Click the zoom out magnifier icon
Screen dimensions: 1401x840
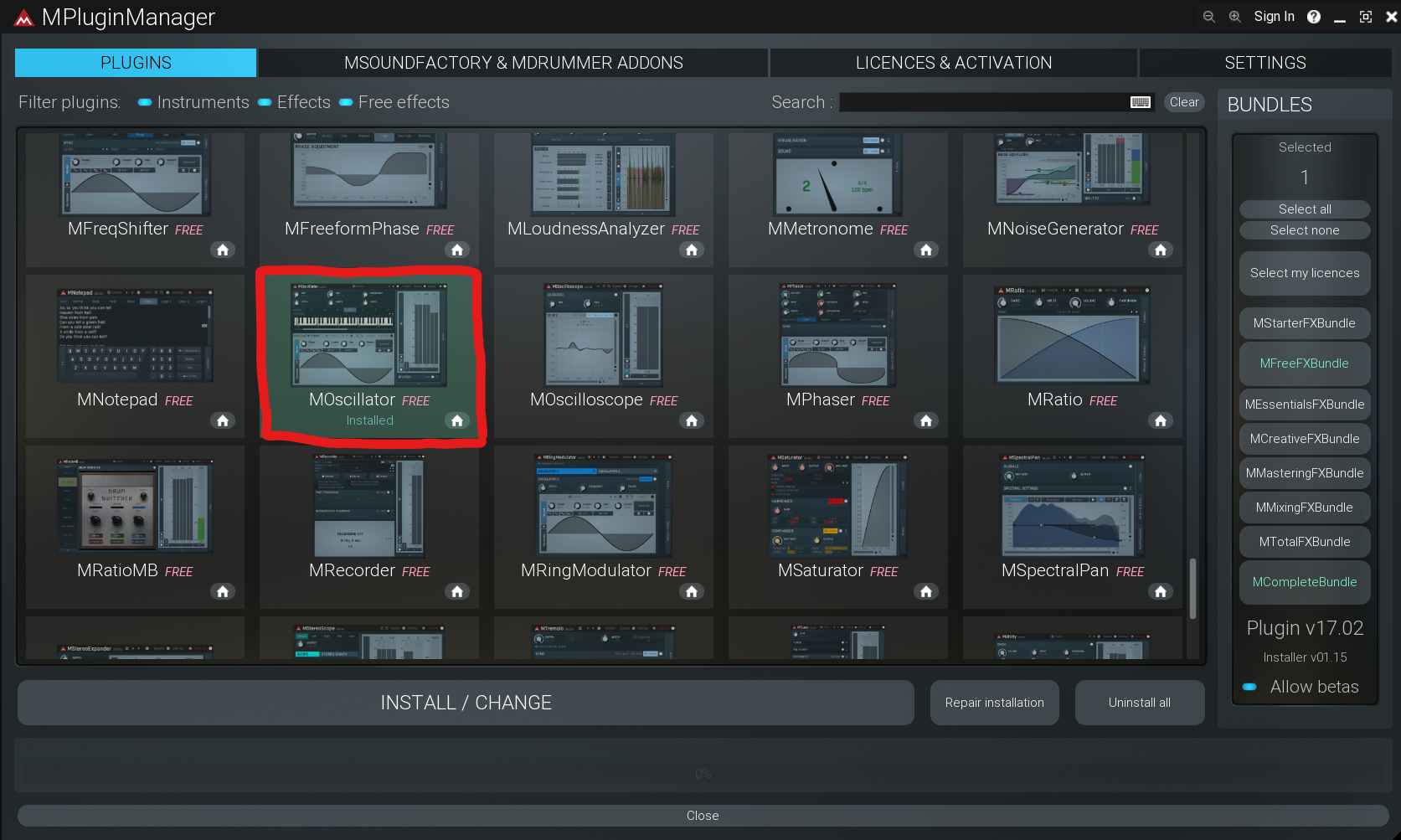click(1208, 17)
